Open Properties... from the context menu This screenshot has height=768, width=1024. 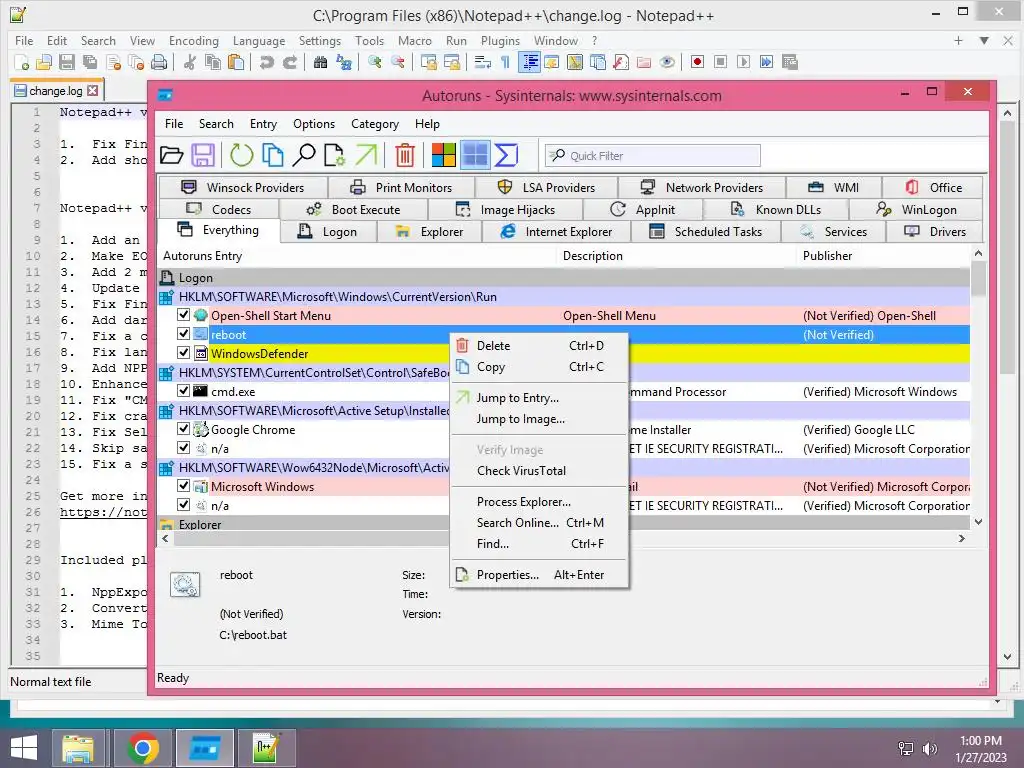pyautogui.click(x=539, y=575)
